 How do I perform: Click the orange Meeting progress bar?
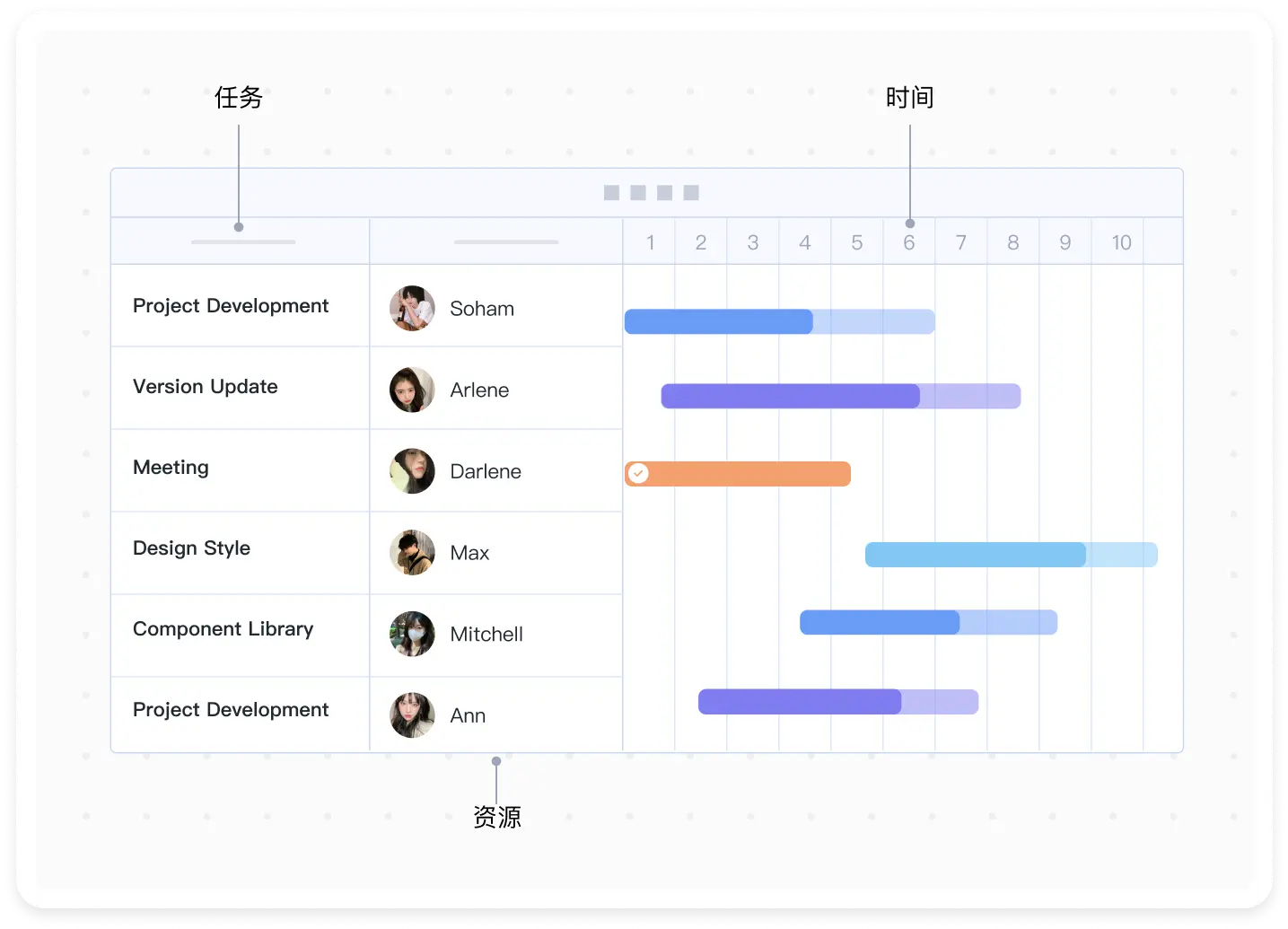point(738,473)
